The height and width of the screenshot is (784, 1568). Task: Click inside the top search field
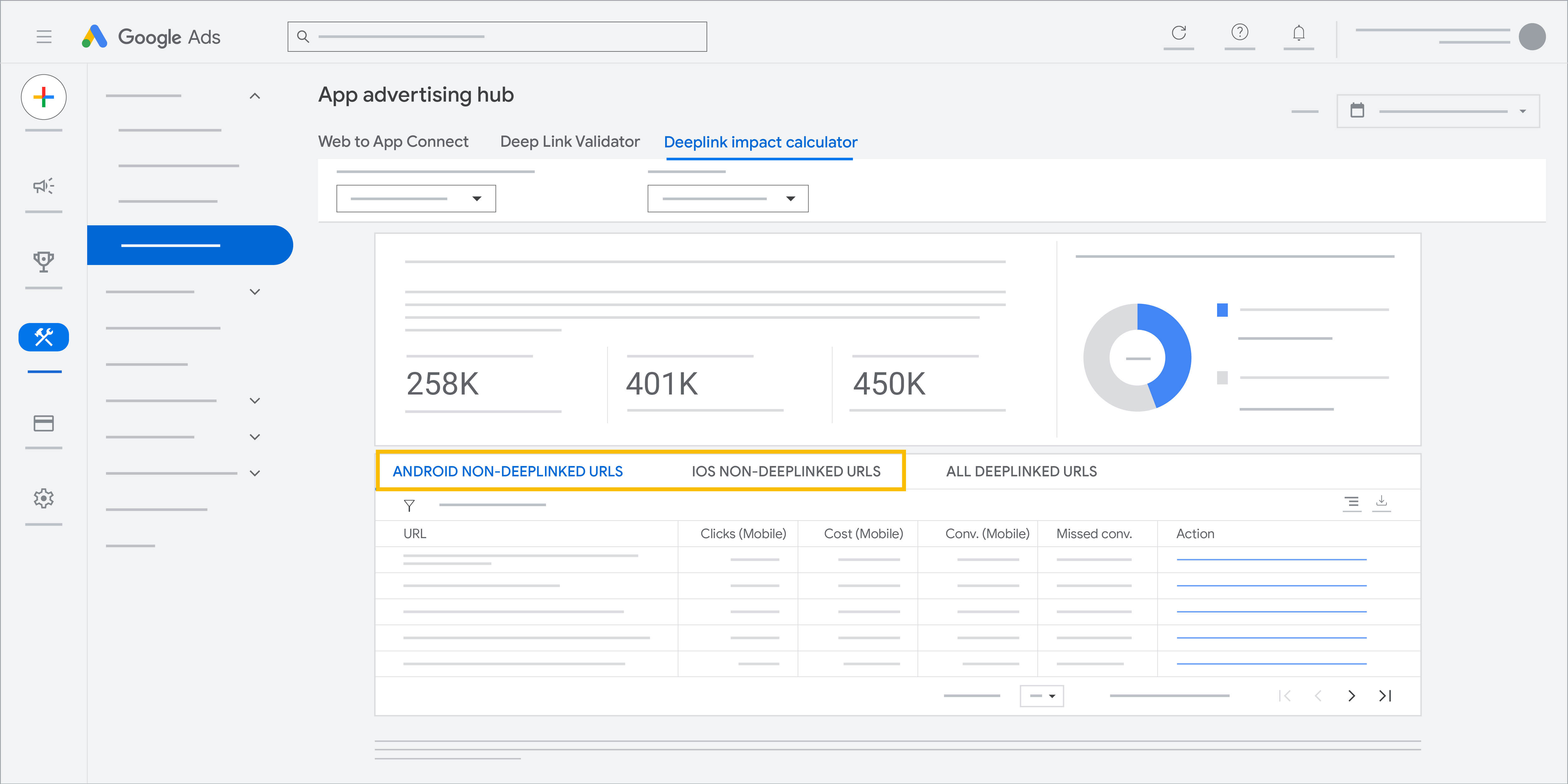(497, 36)
